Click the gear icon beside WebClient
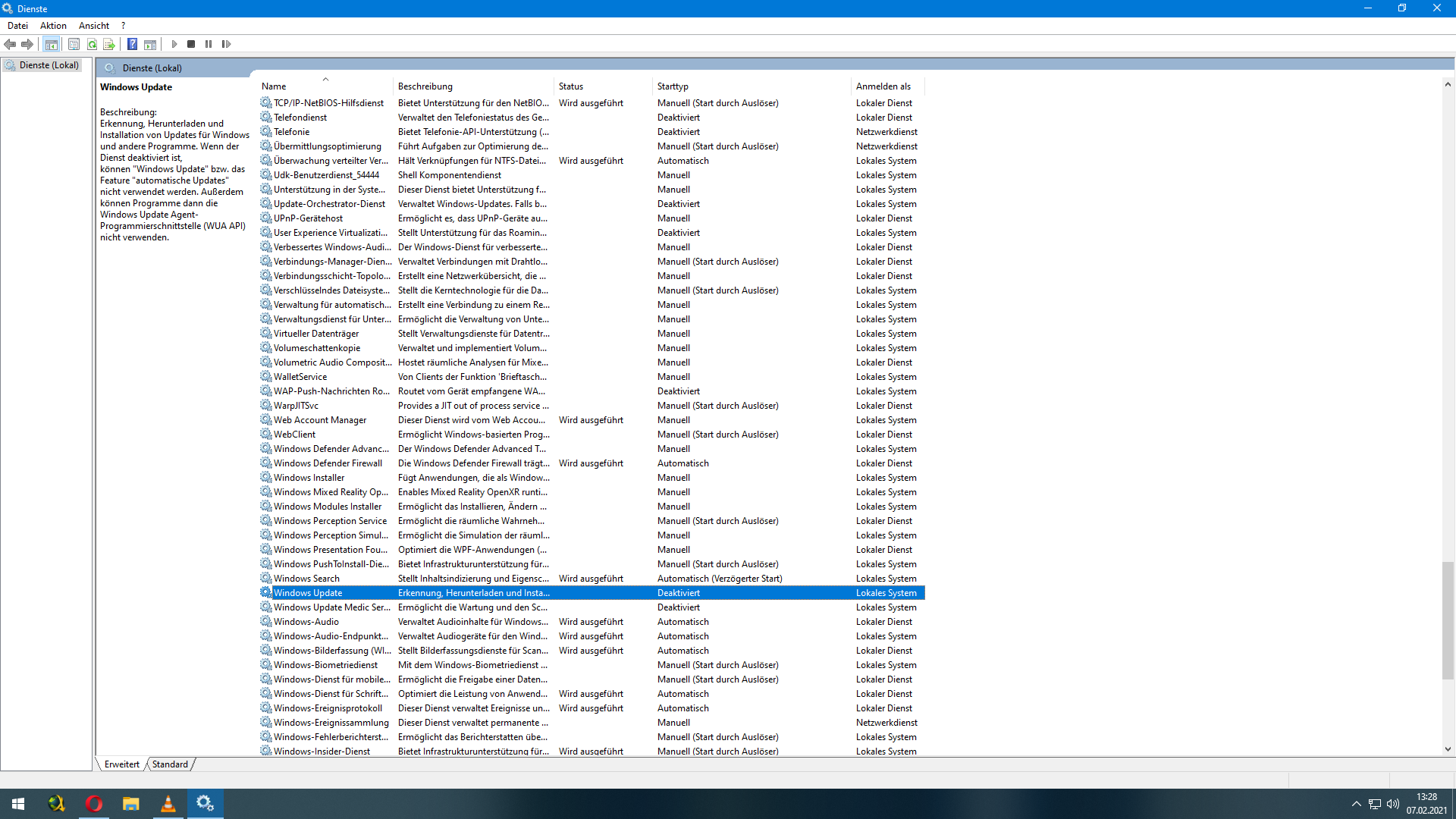 click(x=265, y=434)
